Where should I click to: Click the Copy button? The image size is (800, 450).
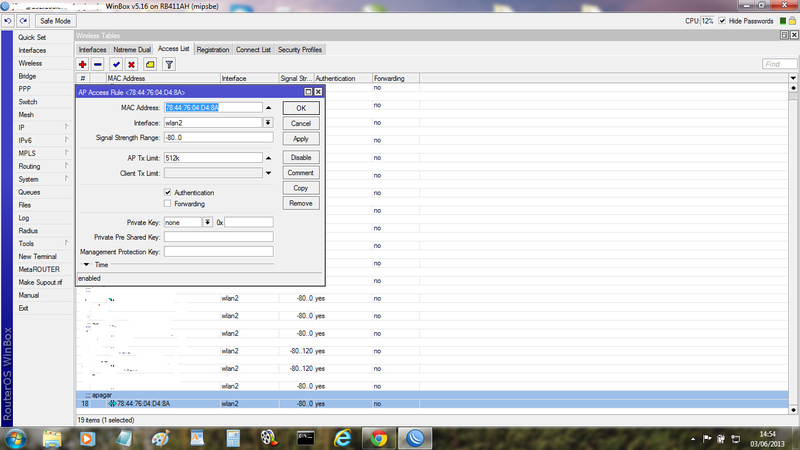[301, 188]
